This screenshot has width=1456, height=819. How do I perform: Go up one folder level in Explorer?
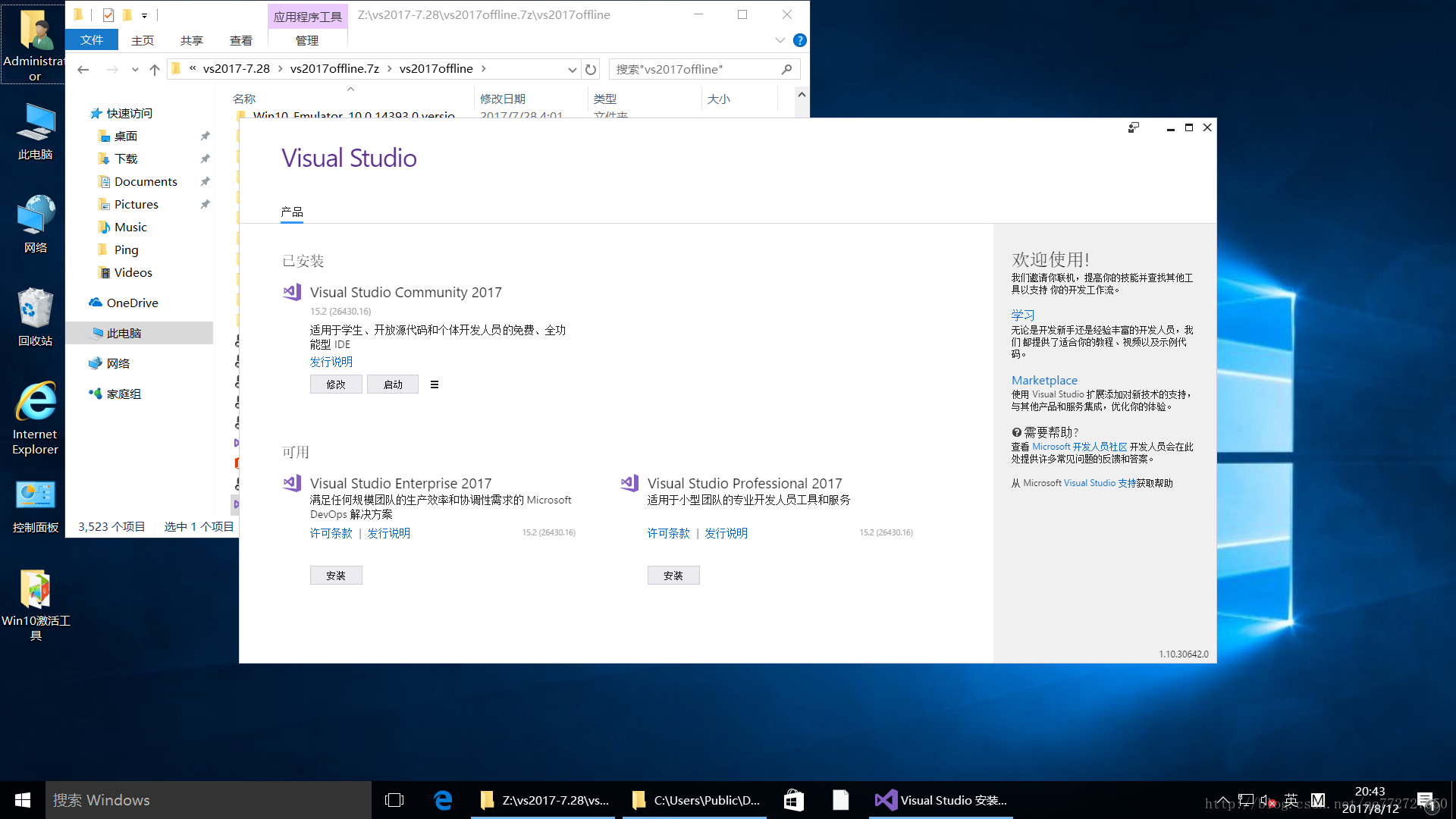click(155, 69)
